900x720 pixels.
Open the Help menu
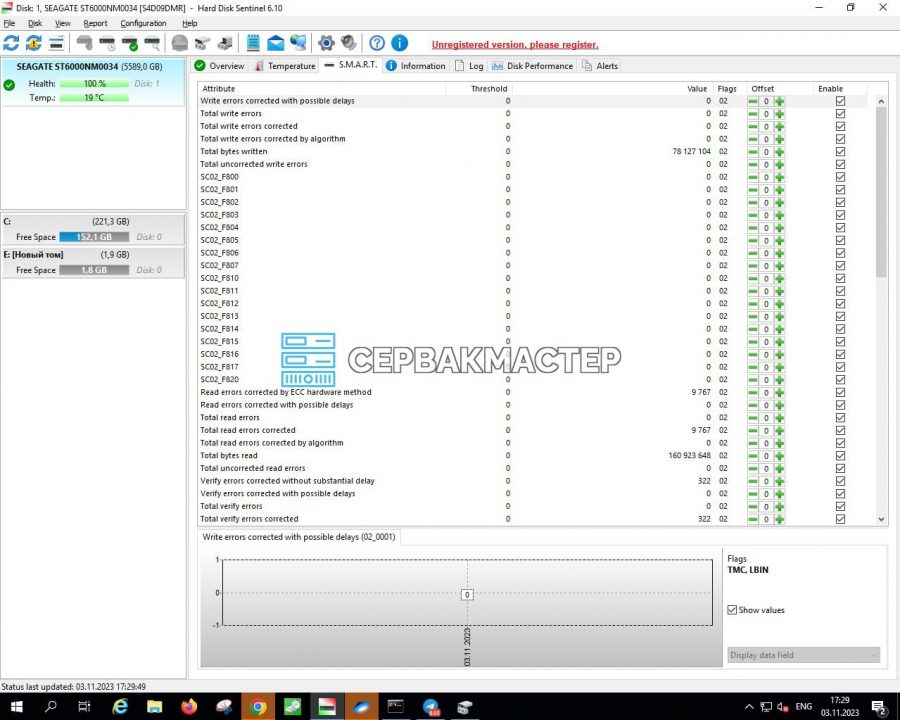click(189, 24)
